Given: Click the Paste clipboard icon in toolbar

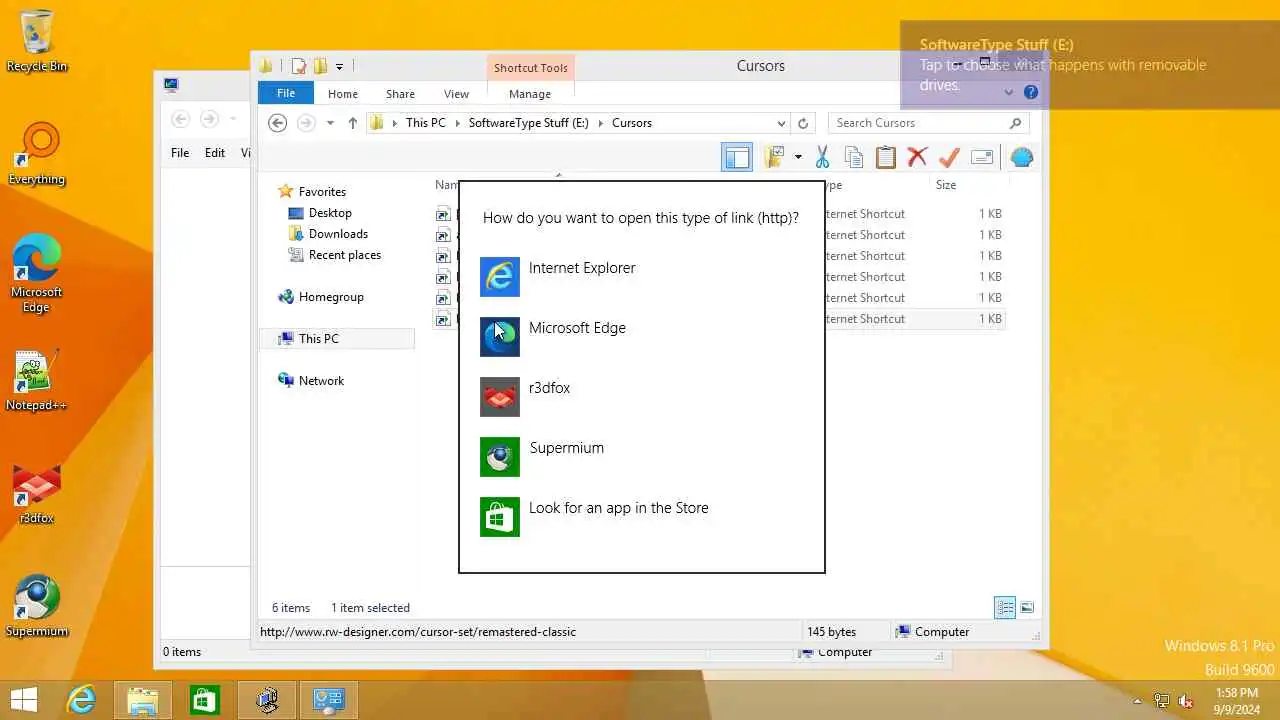Looking at the screenshot, I should click(886, 157).
